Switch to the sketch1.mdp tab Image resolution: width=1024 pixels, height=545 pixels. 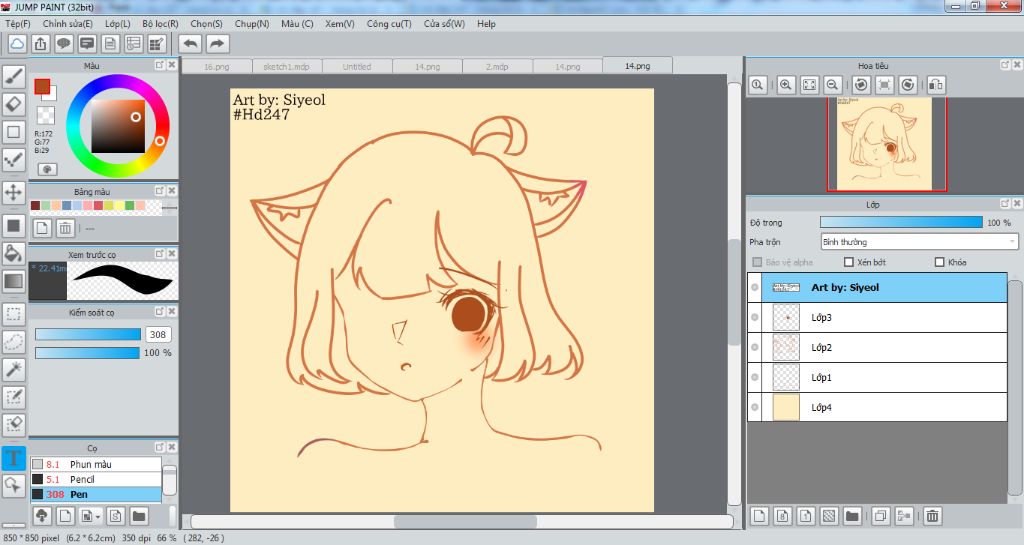pos(286,67)
